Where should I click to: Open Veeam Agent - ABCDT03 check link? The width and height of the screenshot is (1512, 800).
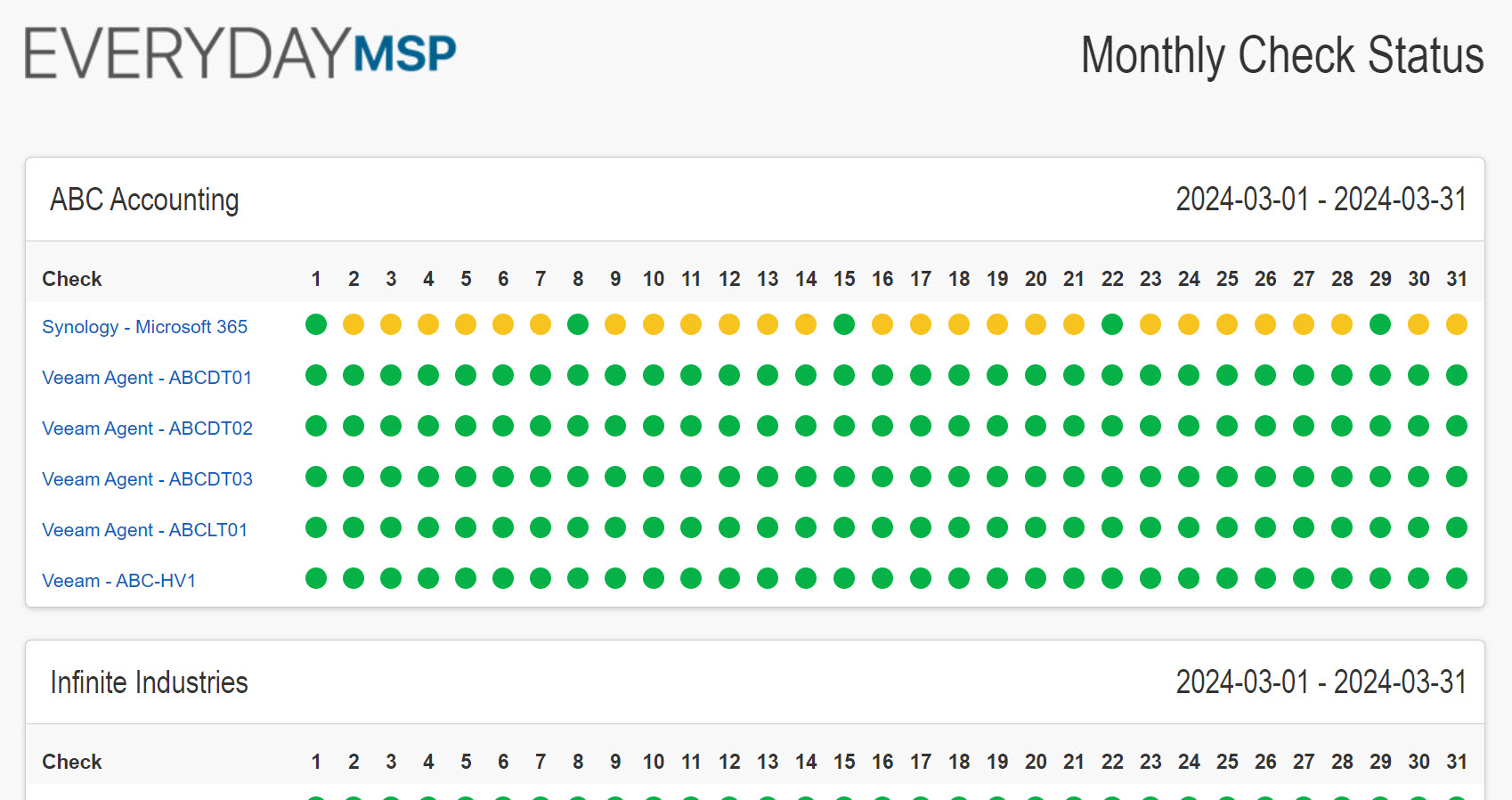pos(147,479)
